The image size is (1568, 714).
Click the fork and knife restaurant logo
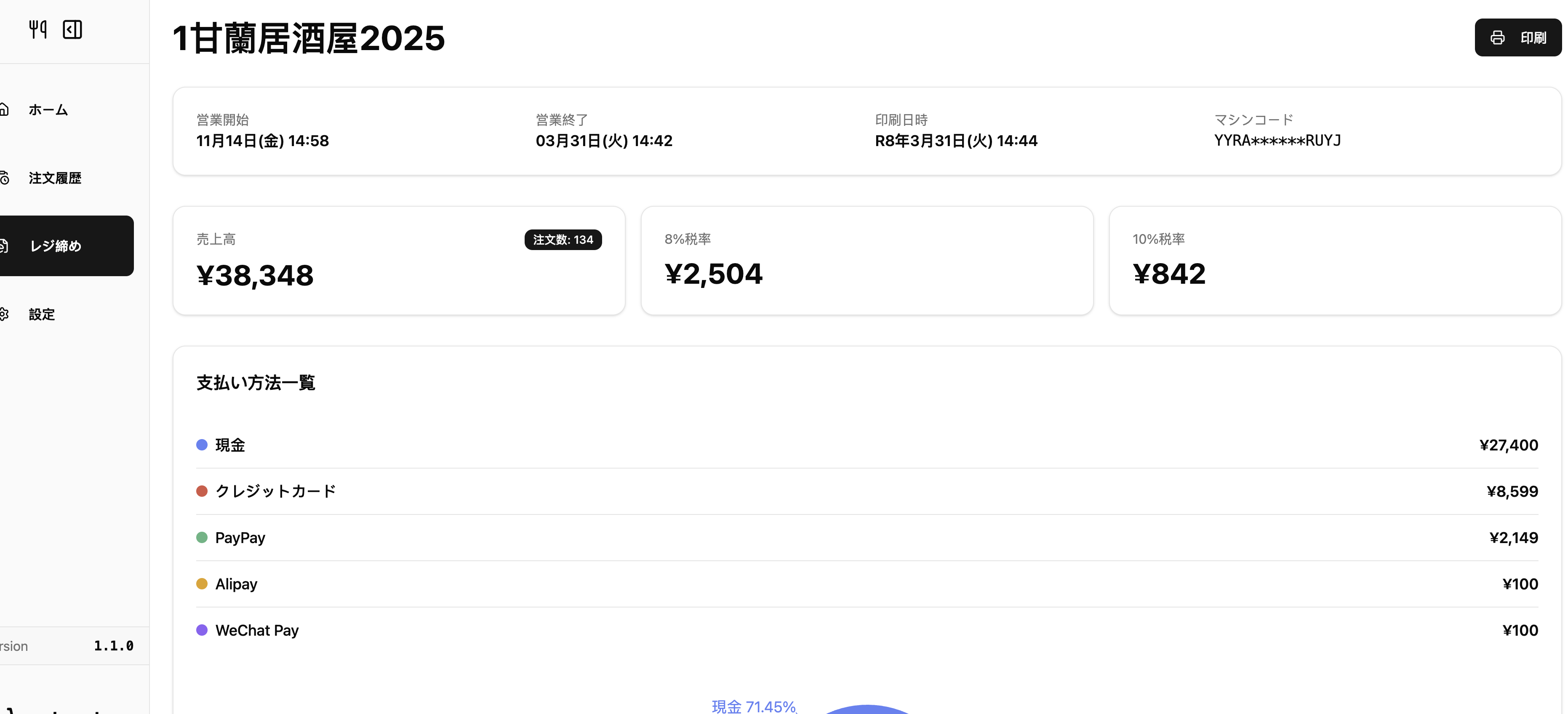tap(38, 29)
